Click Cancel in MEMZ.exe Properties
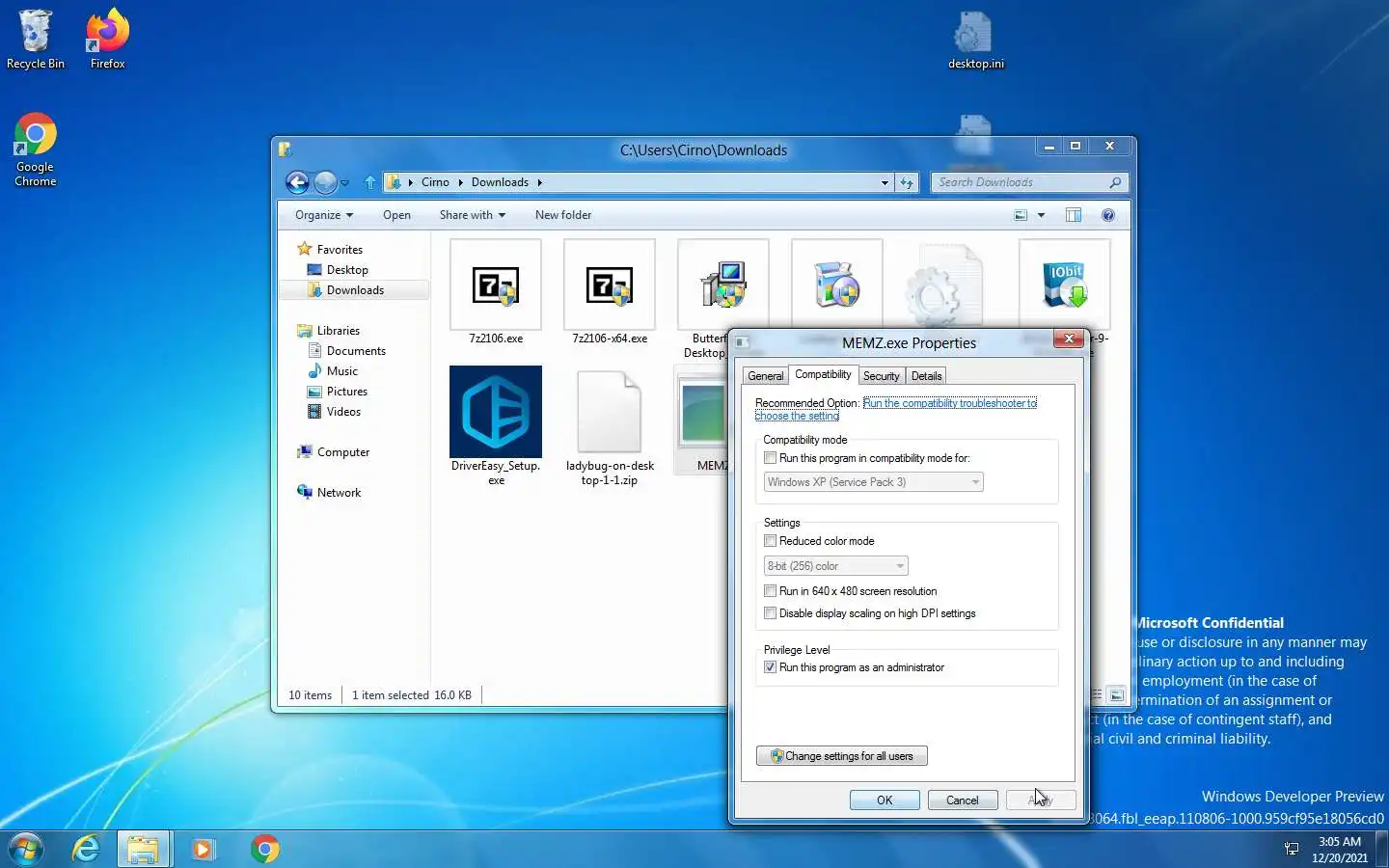Screen dimensions: 1389x868 tap(962, 800)
